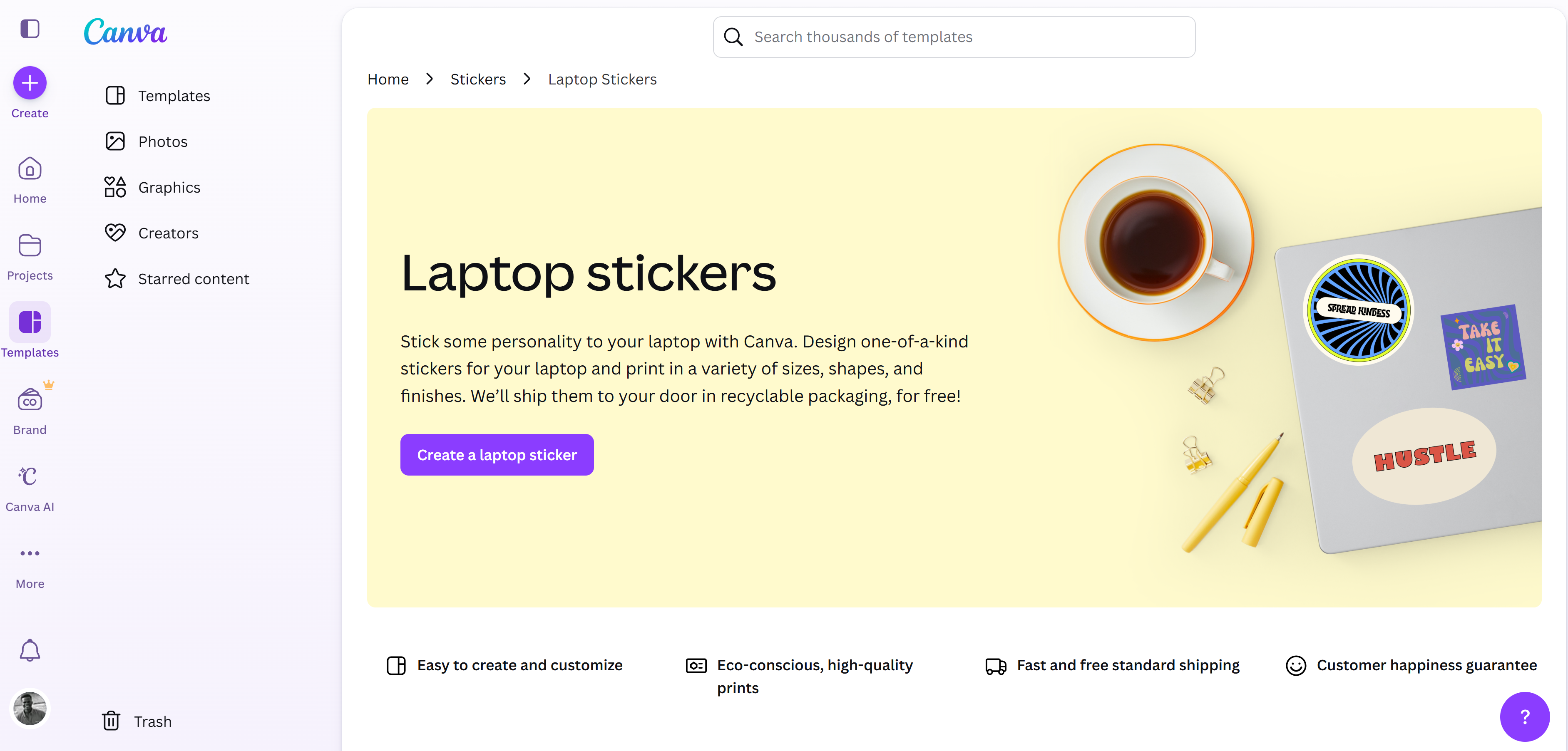Image resolution: width=1568 pixels, height=751 pixels.
Task: Navigate to Stickers via the breadcrumb
Action: pos(478,79)
